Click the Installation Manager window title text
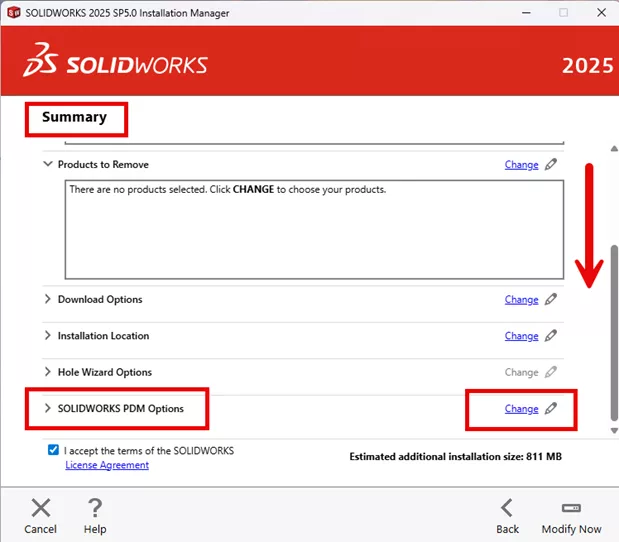619x542 pixels. pos(127,13)
